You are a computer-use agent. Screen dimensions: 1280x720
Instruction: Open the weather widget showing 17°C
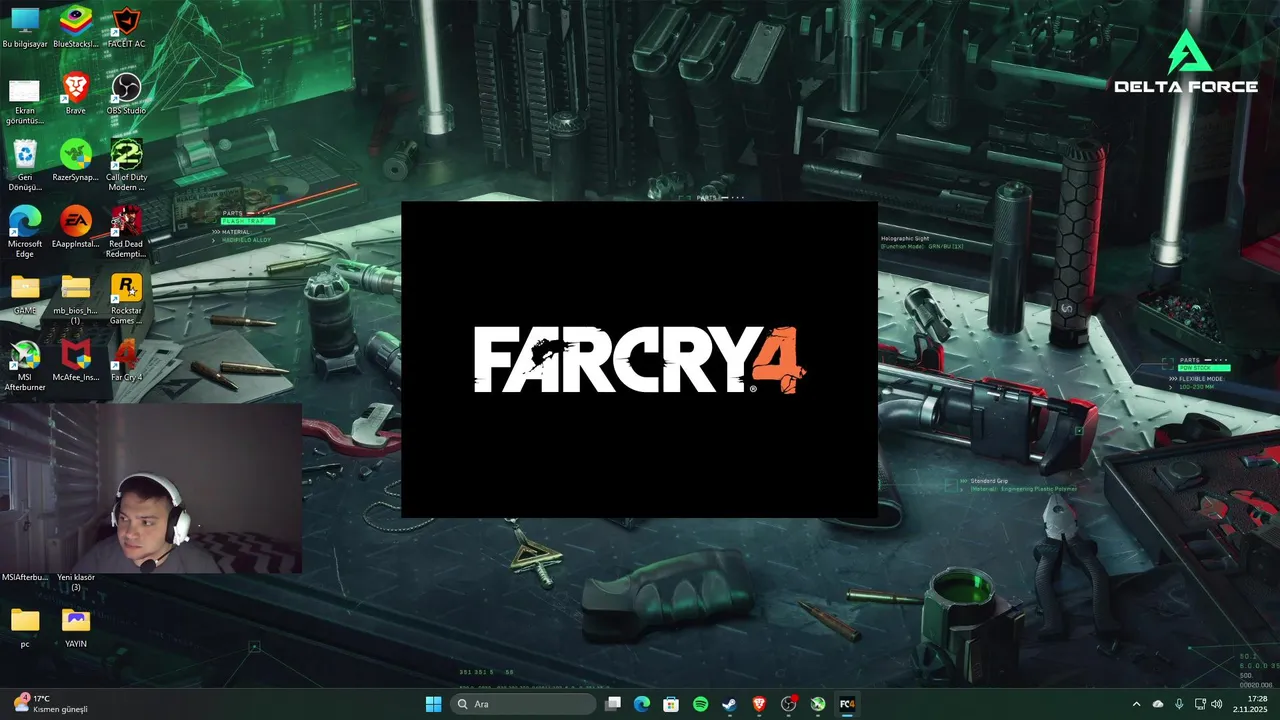50,704
